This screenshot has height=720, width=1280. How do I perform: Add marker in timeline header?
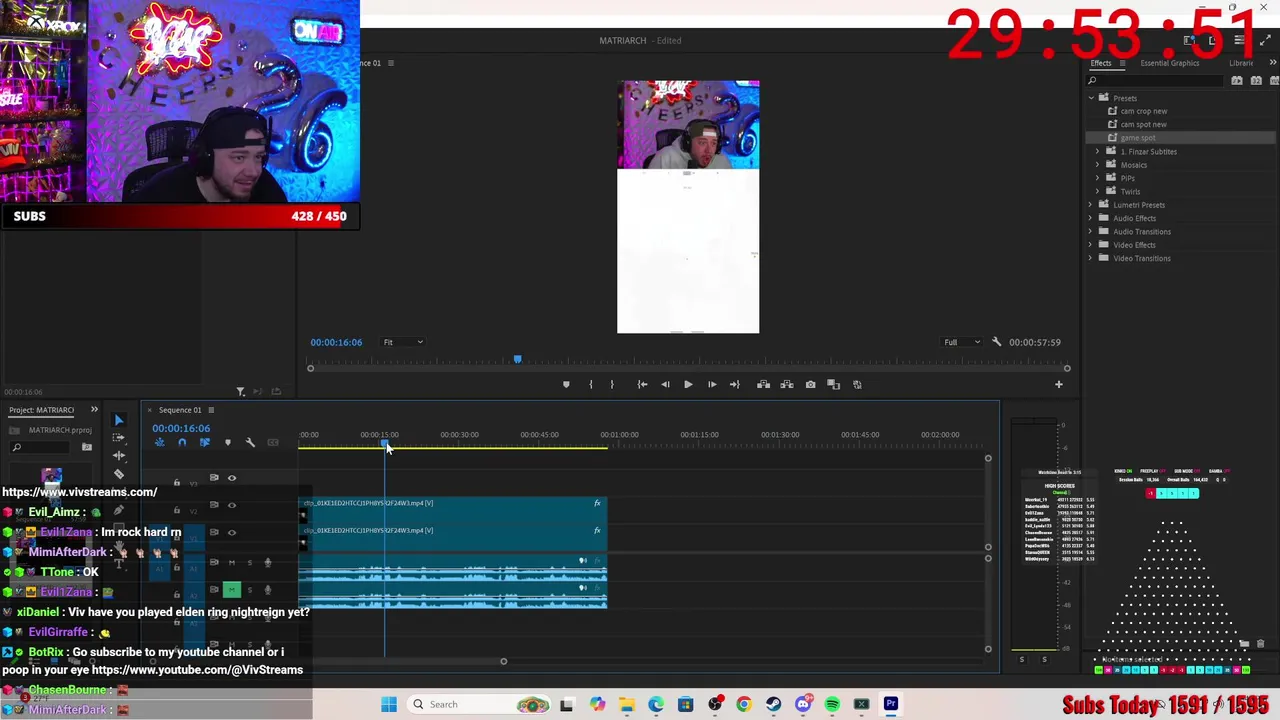[x=228, y=442]
